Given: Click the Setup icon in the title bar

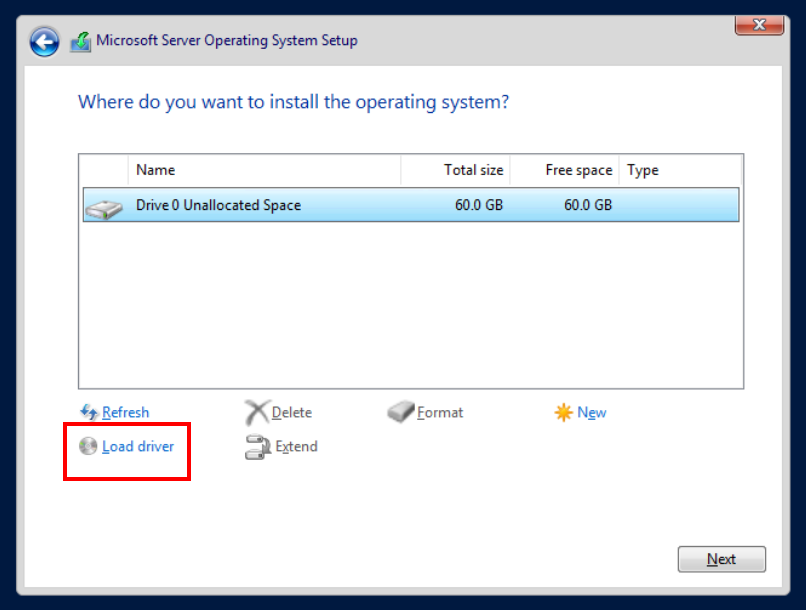Looking at the screenshot, I should 81,42.
